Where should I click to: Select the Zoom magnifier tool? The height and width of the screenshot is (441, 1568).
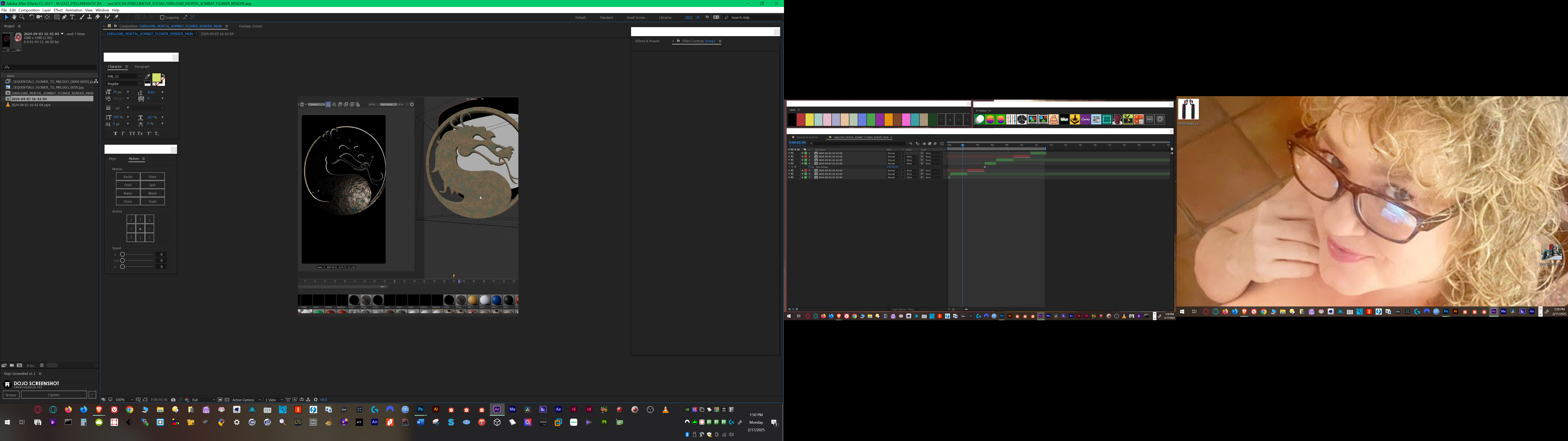[x=22, y=17]
